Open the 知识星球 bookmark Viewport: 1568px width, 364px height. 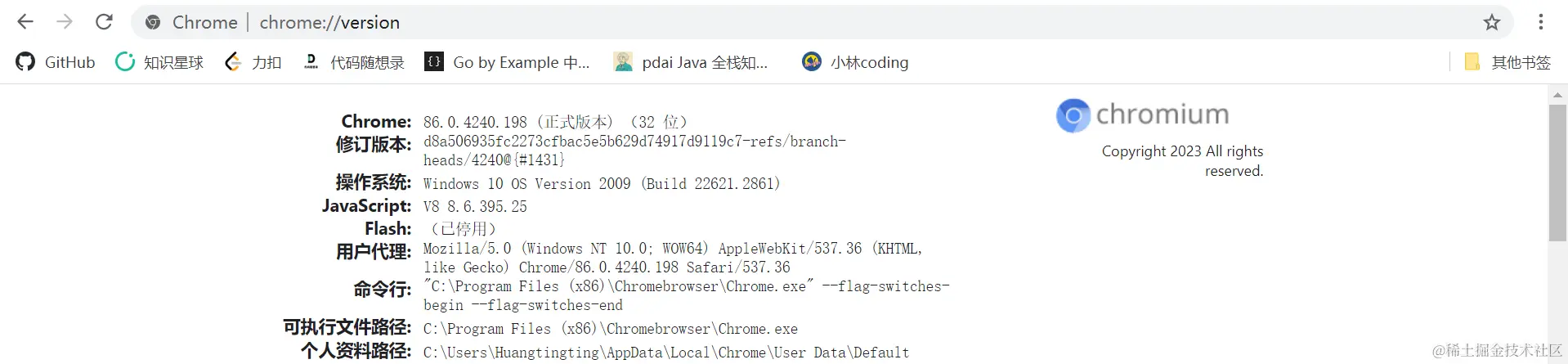[159, 62]
